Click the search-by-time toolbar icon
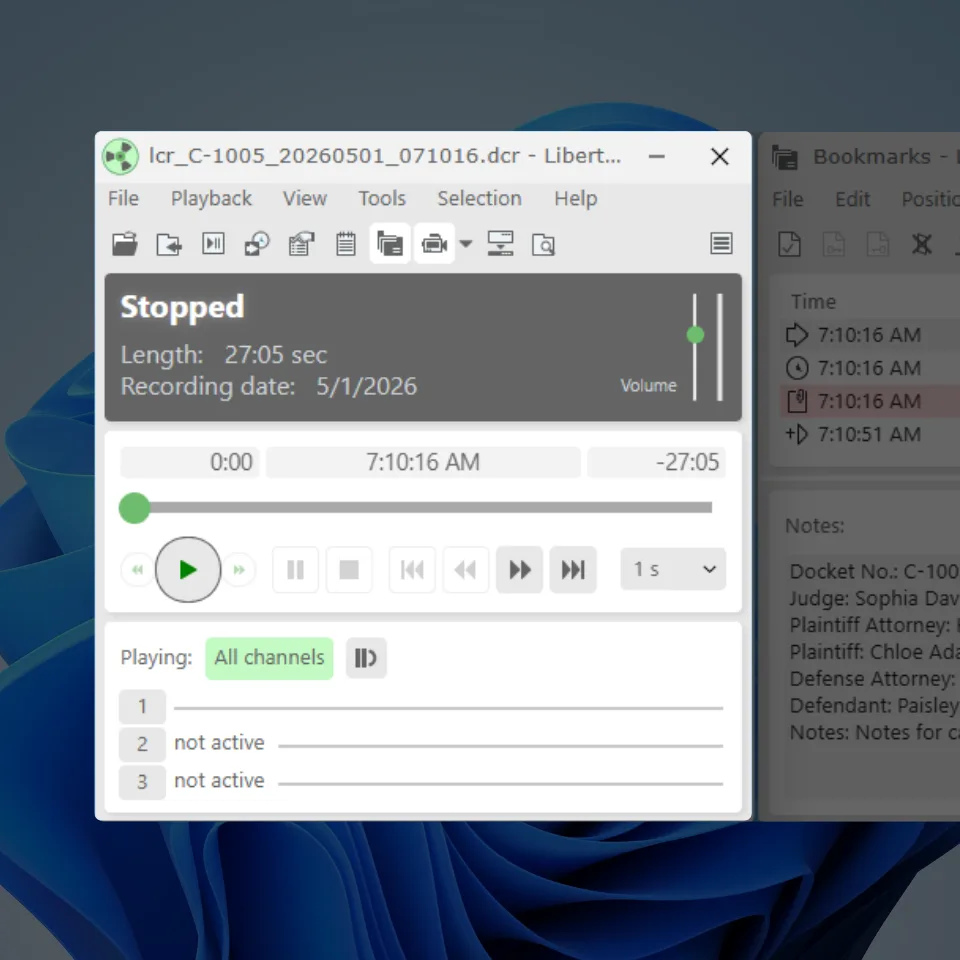This screenshot has height=960, width=960. click(x=257, y=244)
